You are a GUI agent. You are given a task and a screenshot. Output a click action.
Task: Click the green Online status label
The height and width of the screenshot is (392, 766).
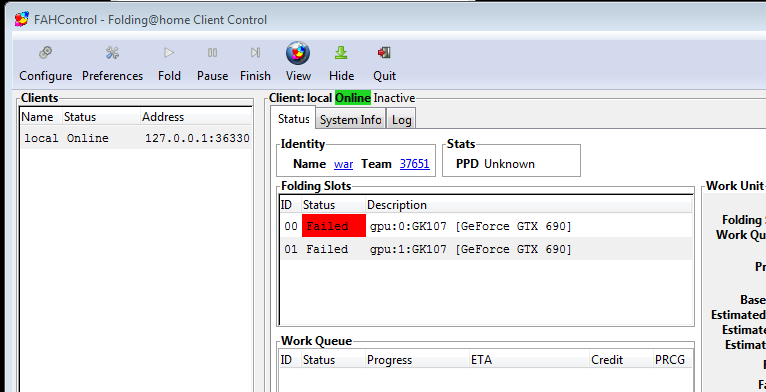click(x=353, y=98)
